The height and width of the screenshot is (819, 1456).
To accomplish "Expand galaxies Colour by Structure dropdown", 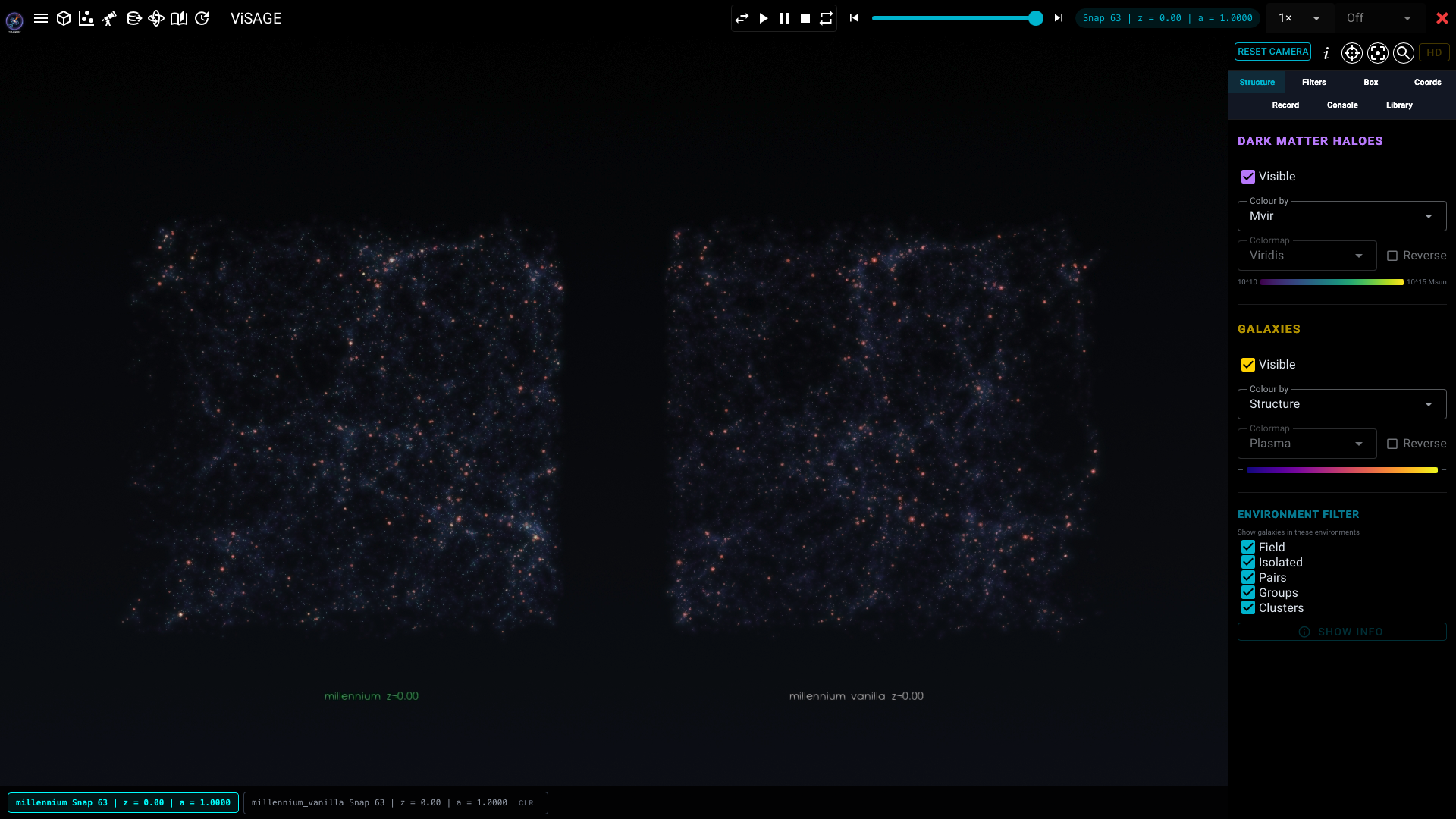I will coord(1341,404).
